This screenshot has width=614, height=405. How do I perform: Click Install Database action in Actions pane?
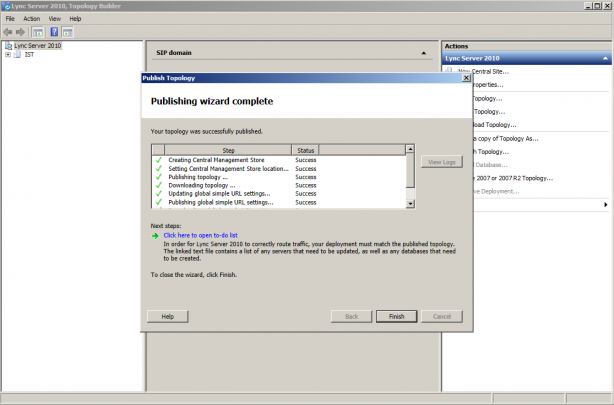490,165
